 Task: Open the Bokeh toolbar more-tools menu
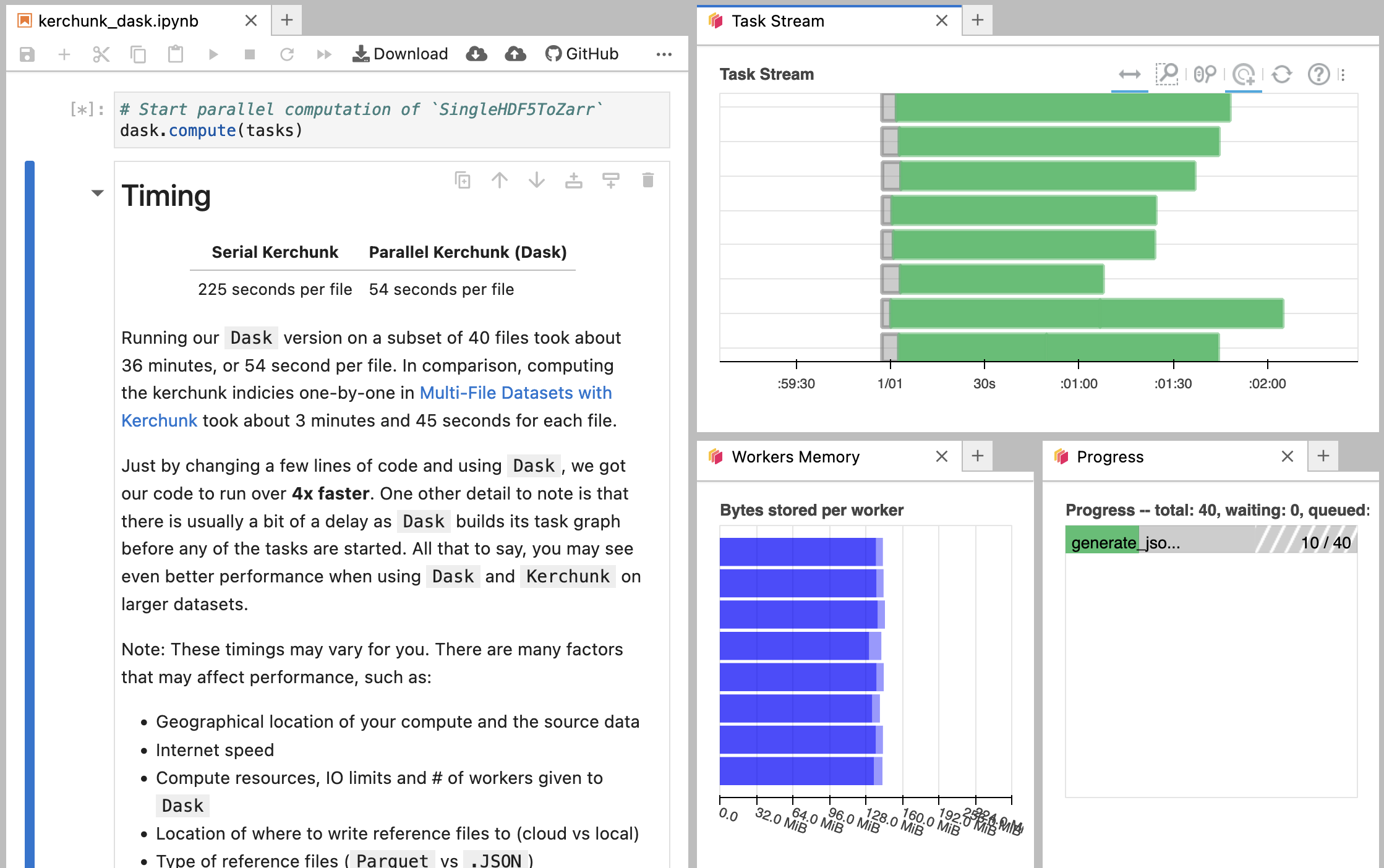point(1342,75)
